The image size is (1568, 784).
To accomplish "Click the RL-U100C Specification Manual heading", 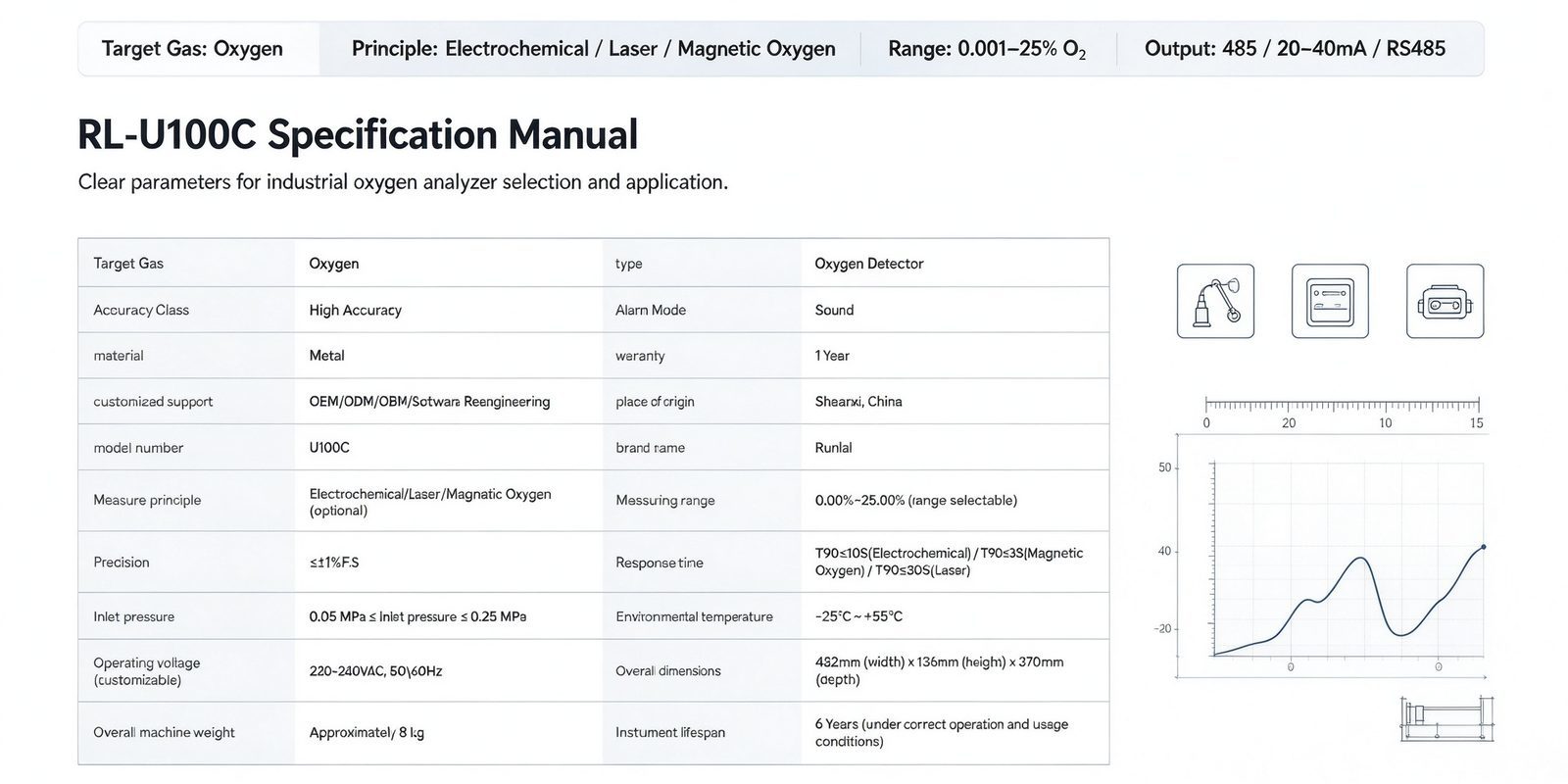I will point(358,134).
